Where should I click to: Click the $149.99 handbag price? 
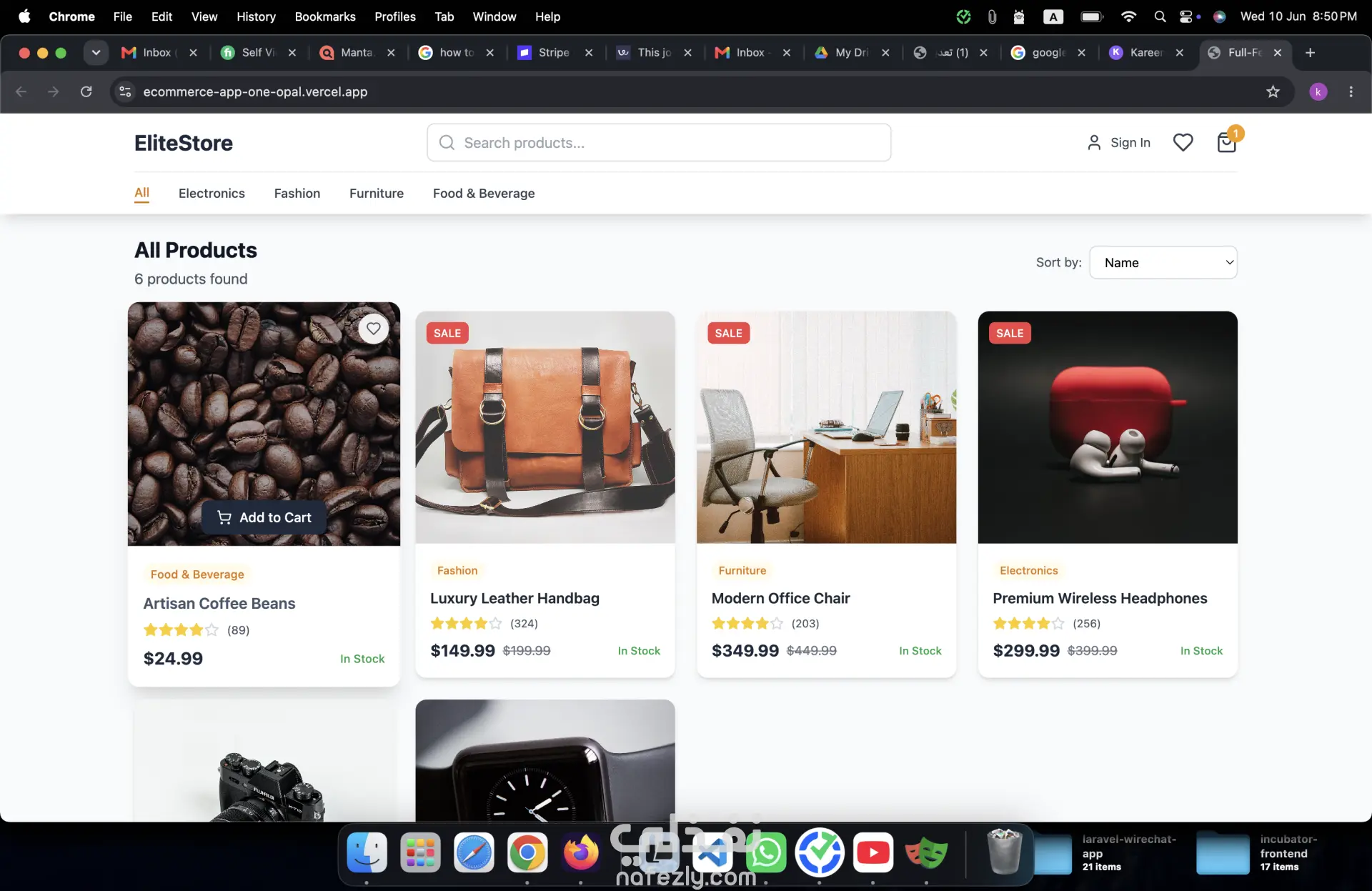pyautogui.click(x=462, y=650)
